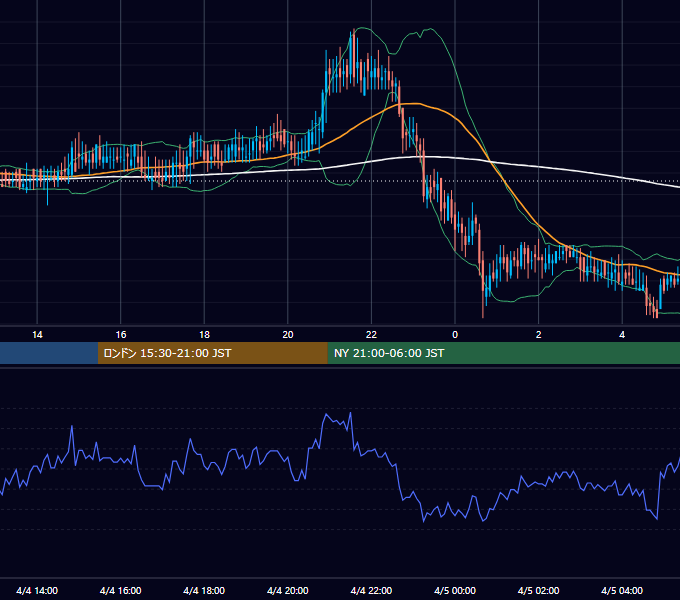Click the 4/5 04:00 indicator axis label
This screenshot has width=680, height=600.
pyautogui.click(x=622, y=590)
